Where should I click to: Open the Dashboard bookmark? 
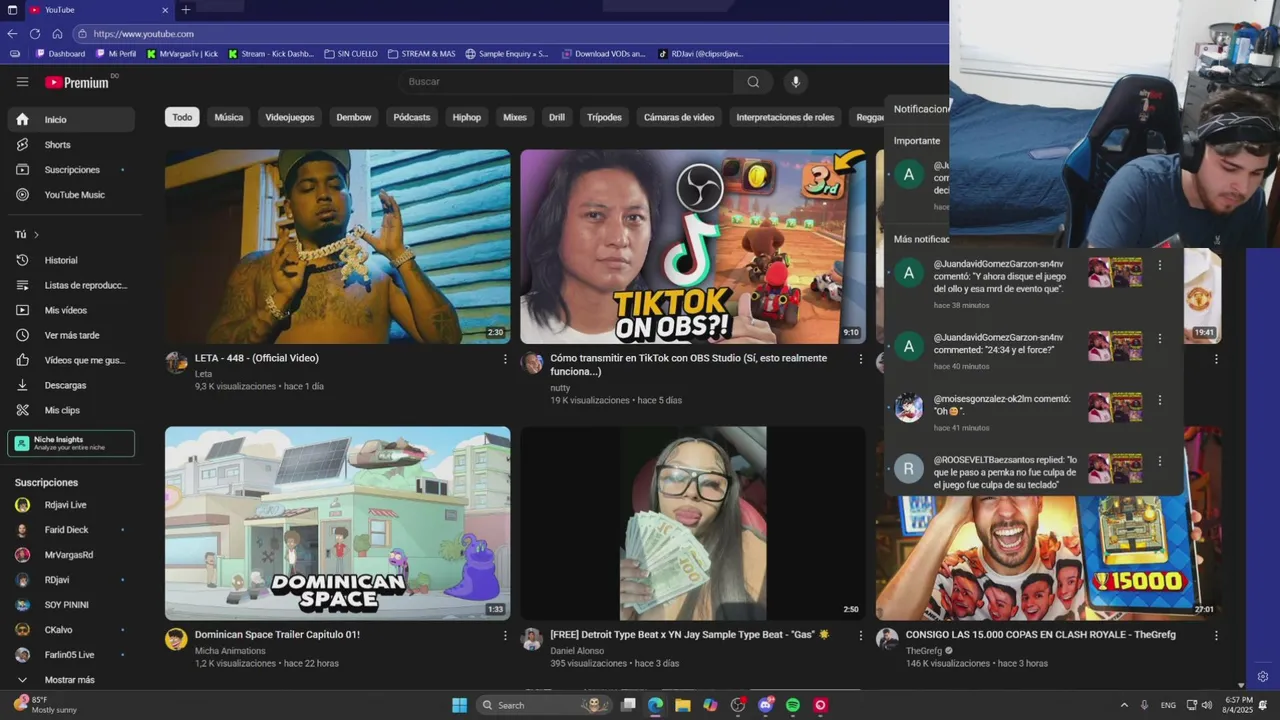(60, 54)
